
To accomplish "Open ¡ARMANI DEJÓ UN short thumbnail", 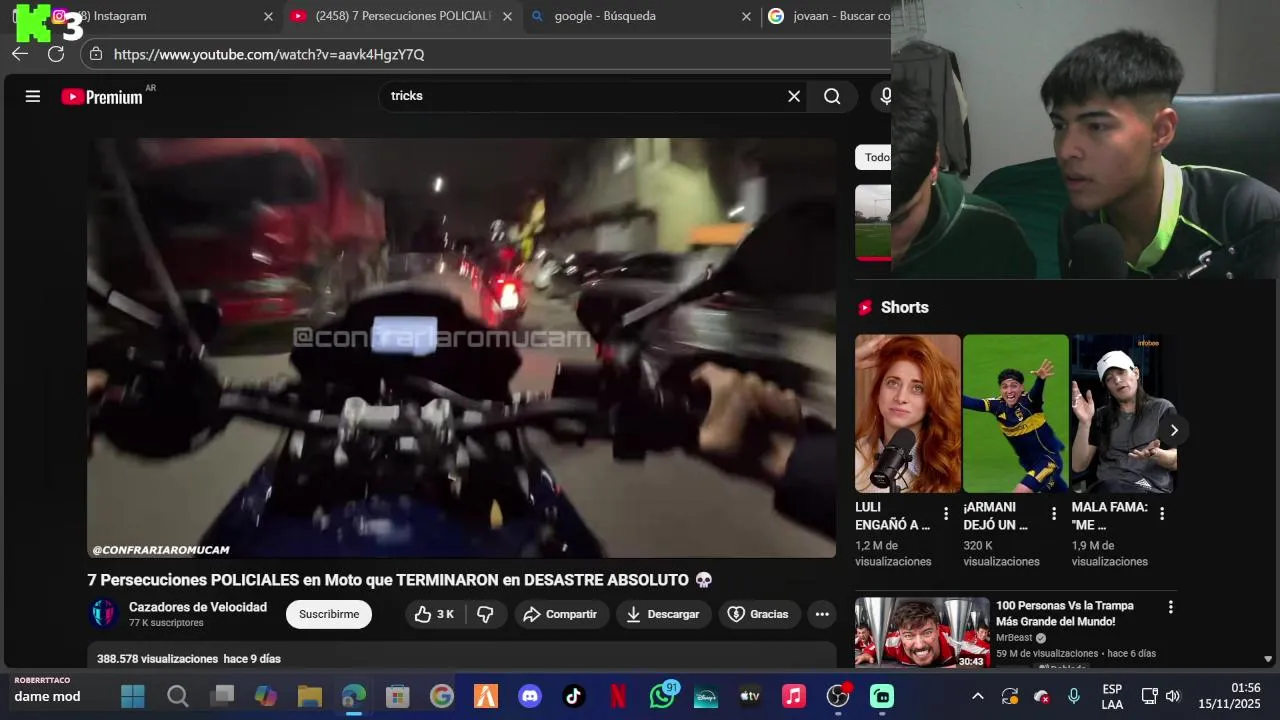I will click(x=1015, y=413).
